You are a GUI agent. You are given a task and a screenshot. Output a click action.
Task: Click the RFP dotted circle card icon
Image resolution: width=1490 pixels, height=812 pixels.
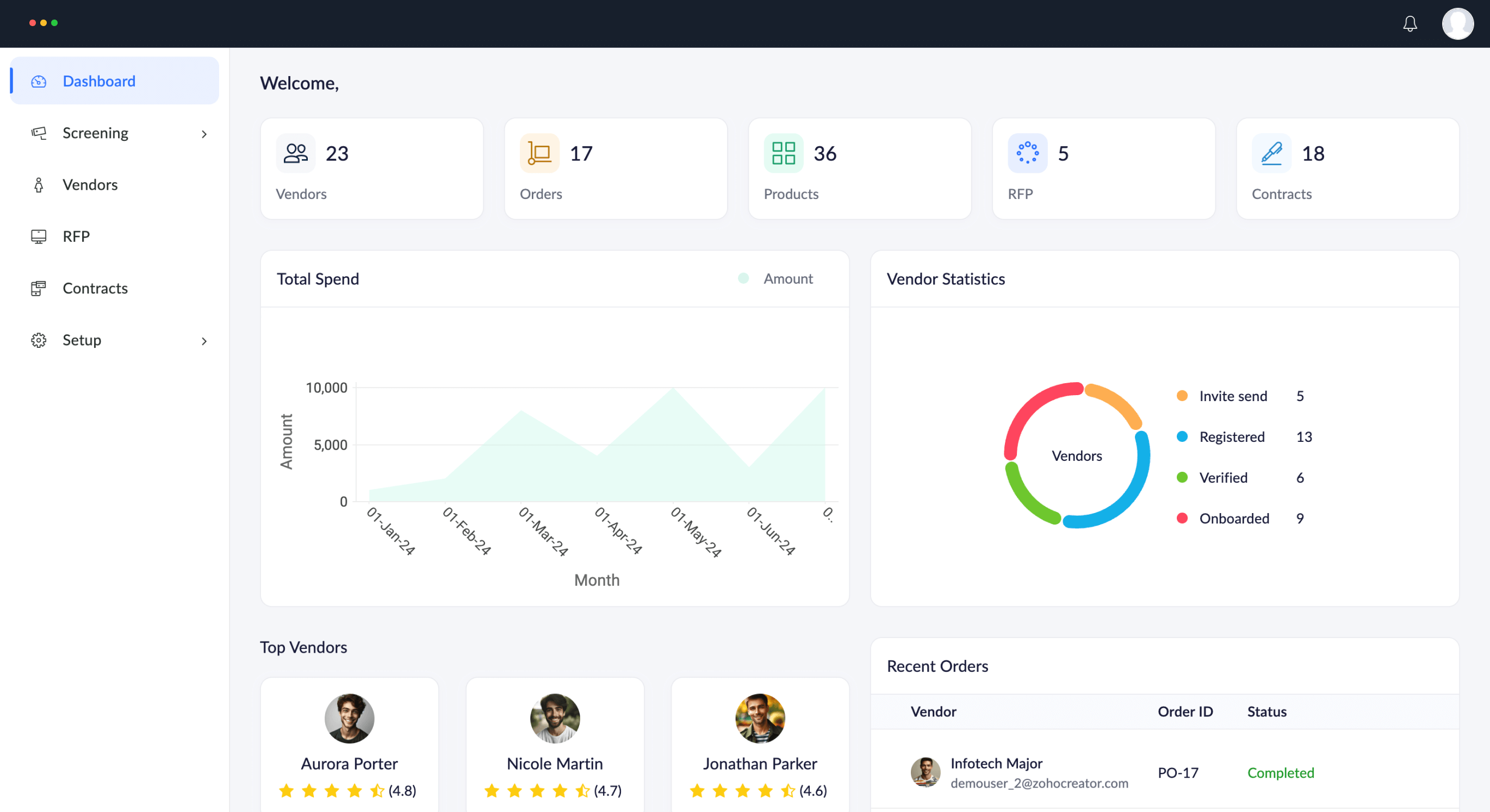[x=1027, y=153]
